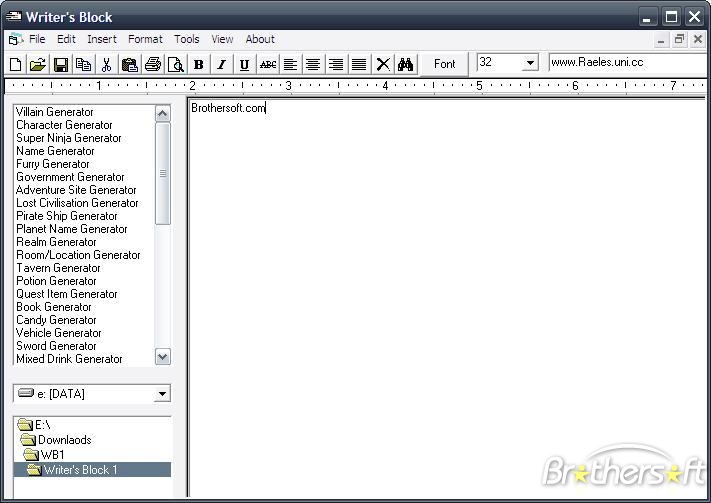The height and width of the screenshot is (503, 711).
Task: Open the File menu
Action: pos(37,39)
